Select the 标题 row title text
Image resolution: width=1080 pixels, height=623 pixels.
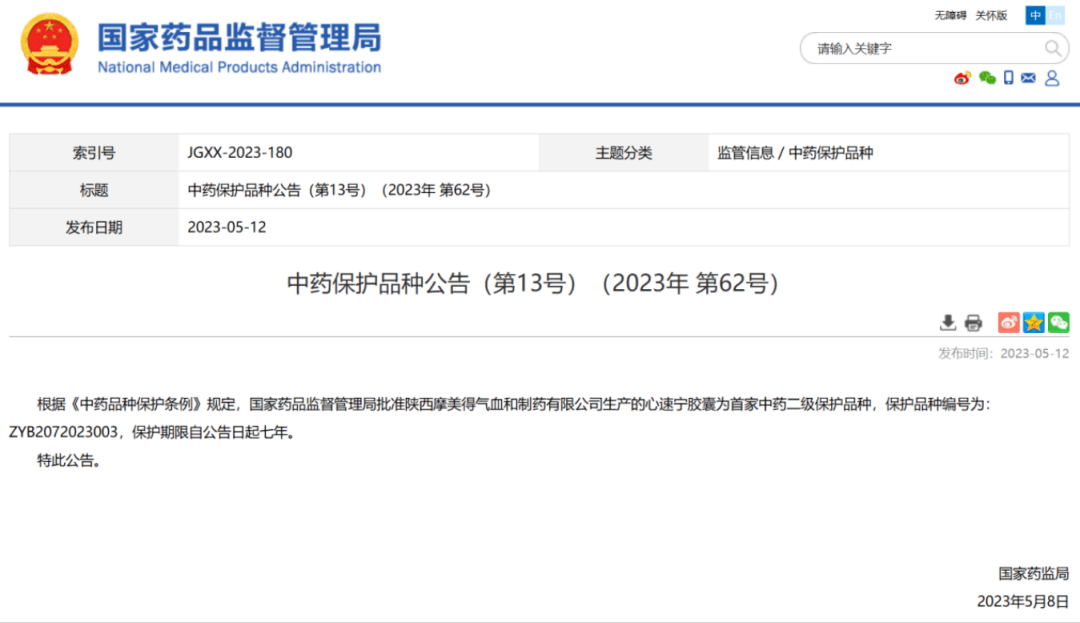(x=340, y=190)
